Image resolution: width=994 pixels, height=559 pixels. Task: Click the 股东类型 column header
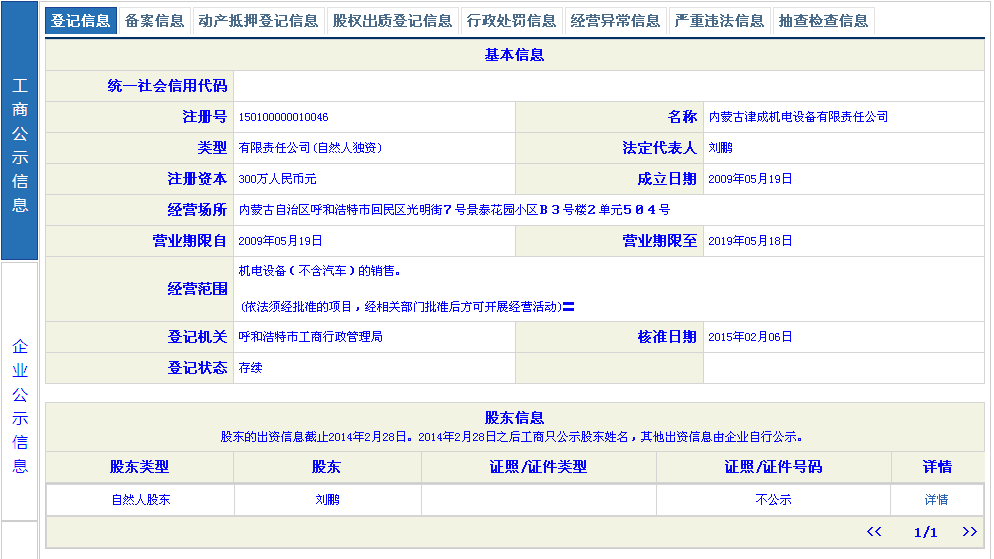click(139, 467)
